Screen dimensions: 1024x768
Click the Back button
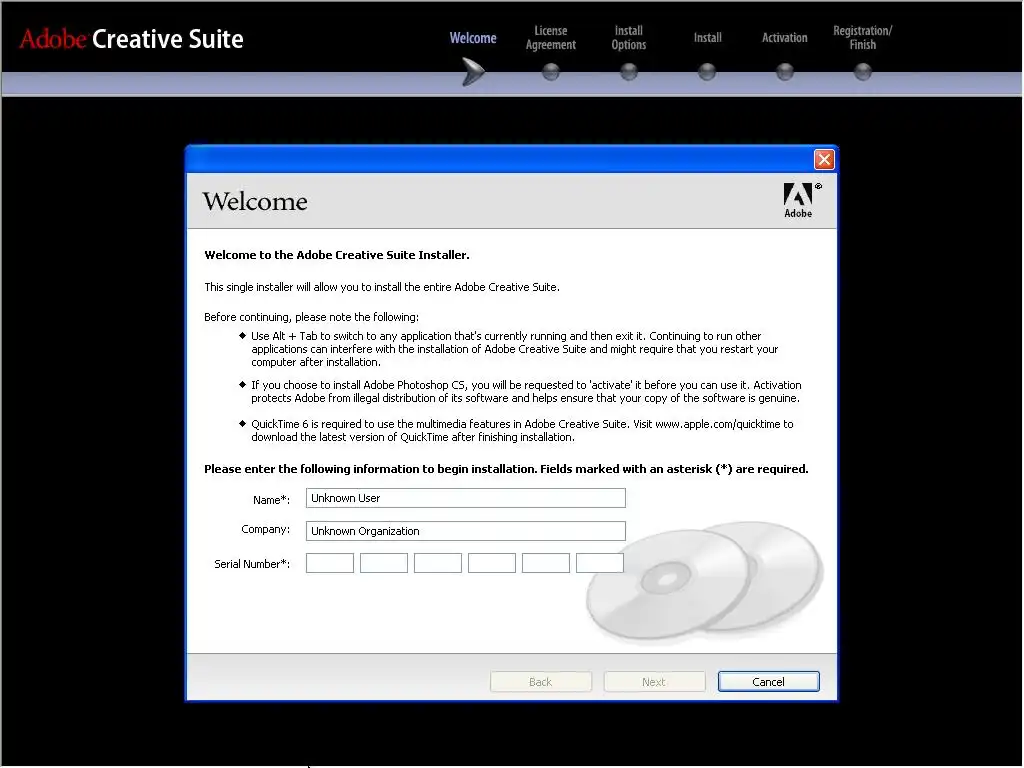(541, 682)
